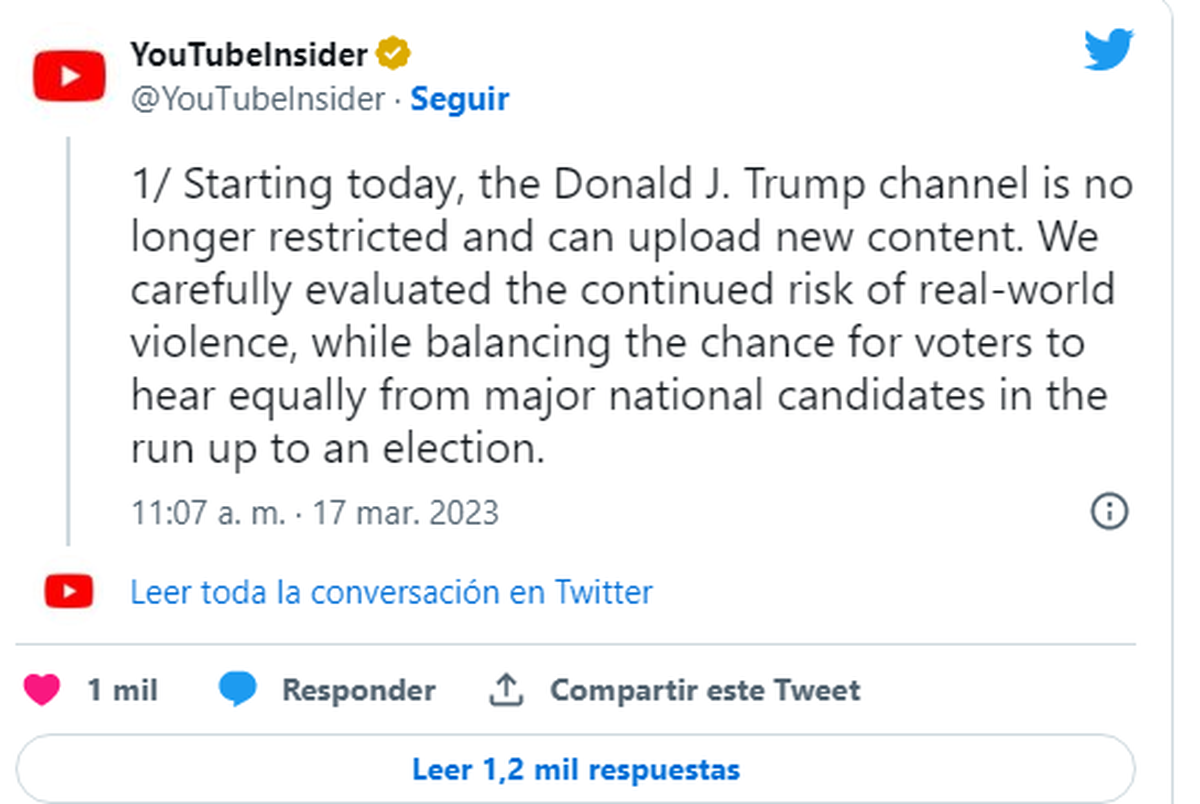
Task: Click the blue reply bubble icon
Action: (x=237, y=690)
